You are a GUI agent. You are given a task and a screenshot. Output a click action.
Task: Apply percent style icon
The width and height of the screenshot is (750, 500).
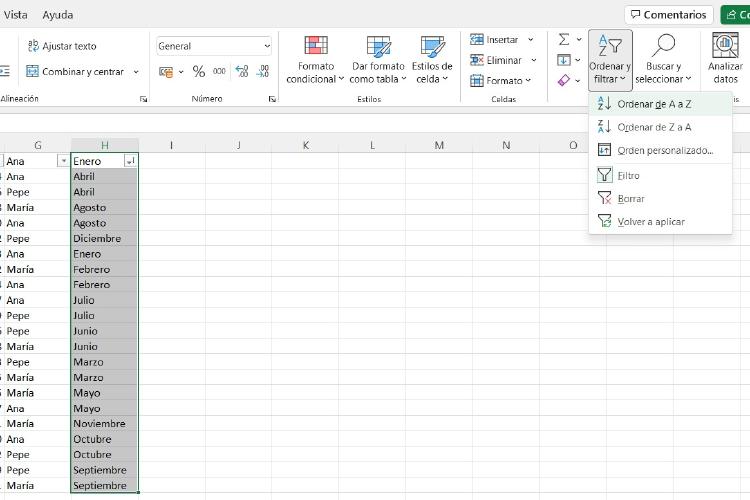199,72
